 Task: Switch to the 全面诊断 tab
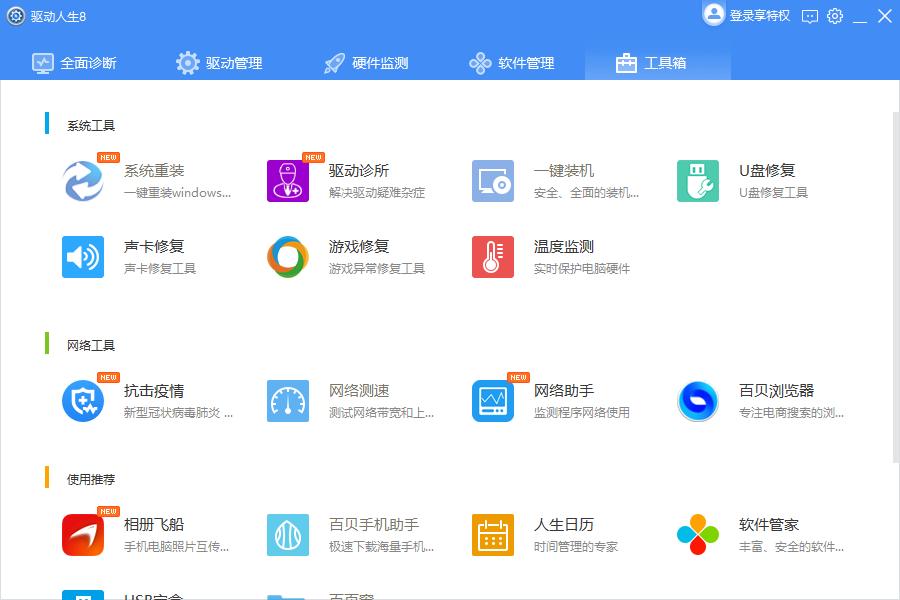75,63
